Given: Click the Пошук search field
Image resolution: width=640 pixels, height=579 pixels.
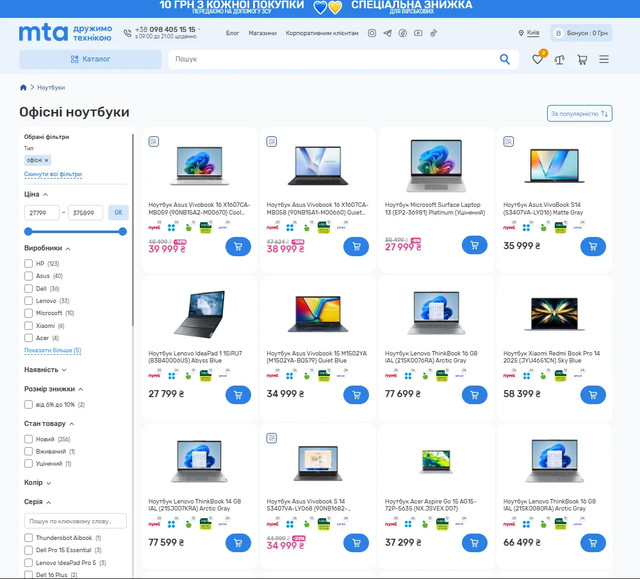Looking at the screenshot, I should click(x=333, y=59).
